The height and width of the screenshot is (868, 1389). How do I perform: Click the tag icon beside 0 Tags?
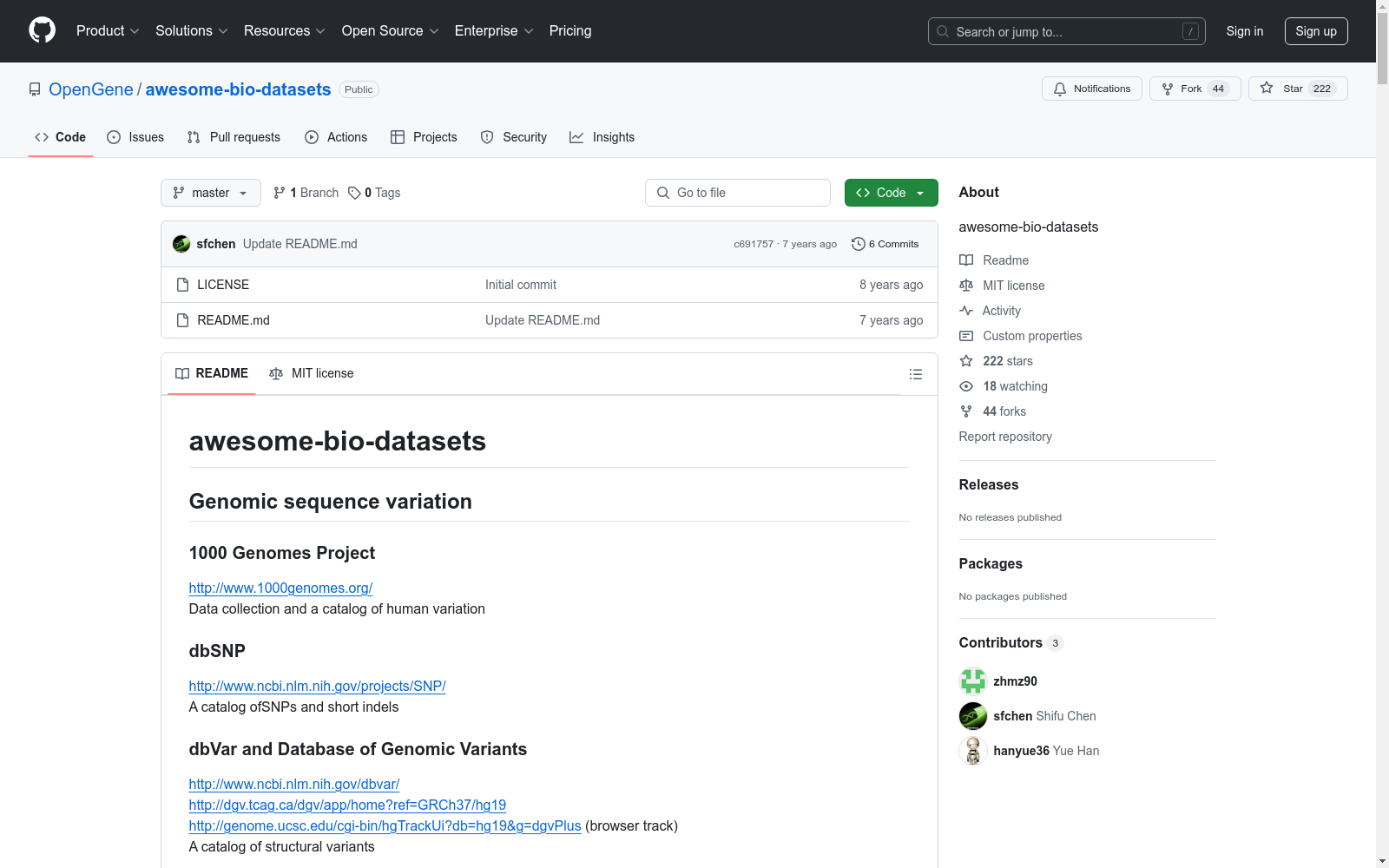pyautogui.click(x=354, y=193)
